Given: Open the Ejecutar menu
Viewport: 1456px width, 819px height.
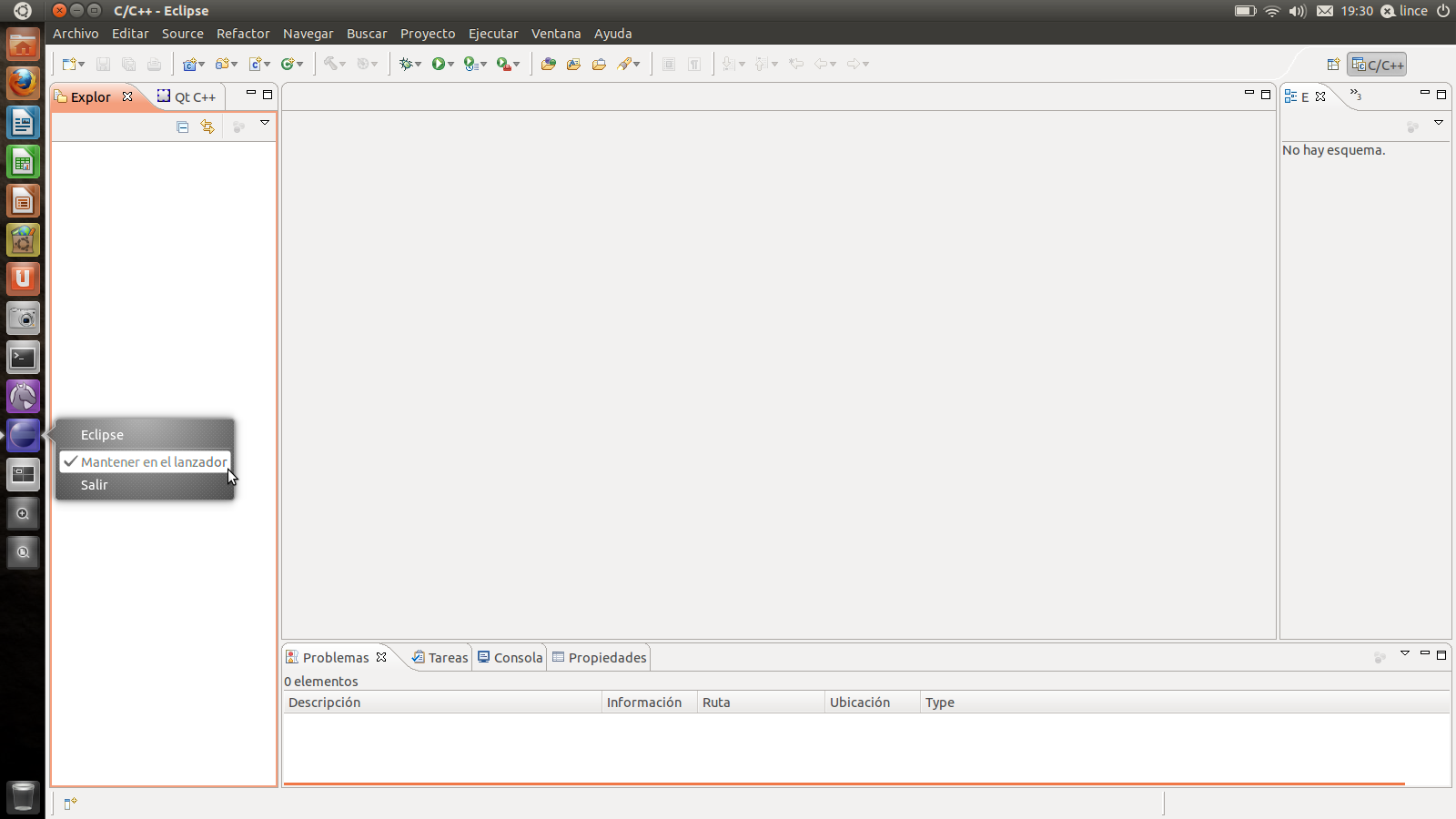Looking at the screenshot, I should [493, 34].
